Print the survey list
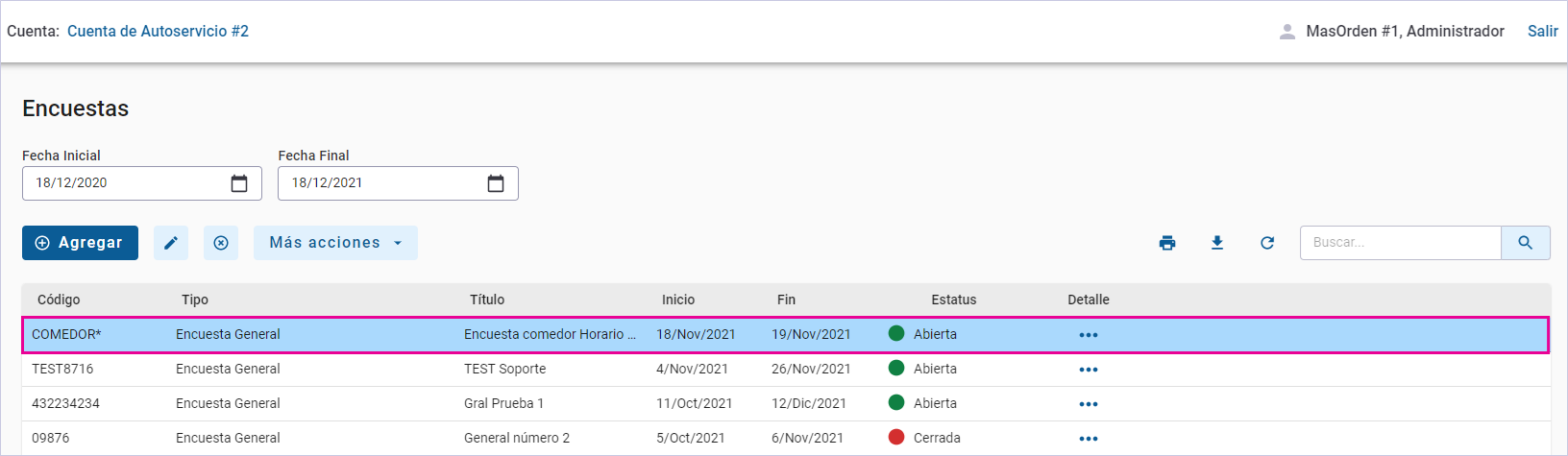Viewport: 1568px width, 456px height. point(1167,243)
